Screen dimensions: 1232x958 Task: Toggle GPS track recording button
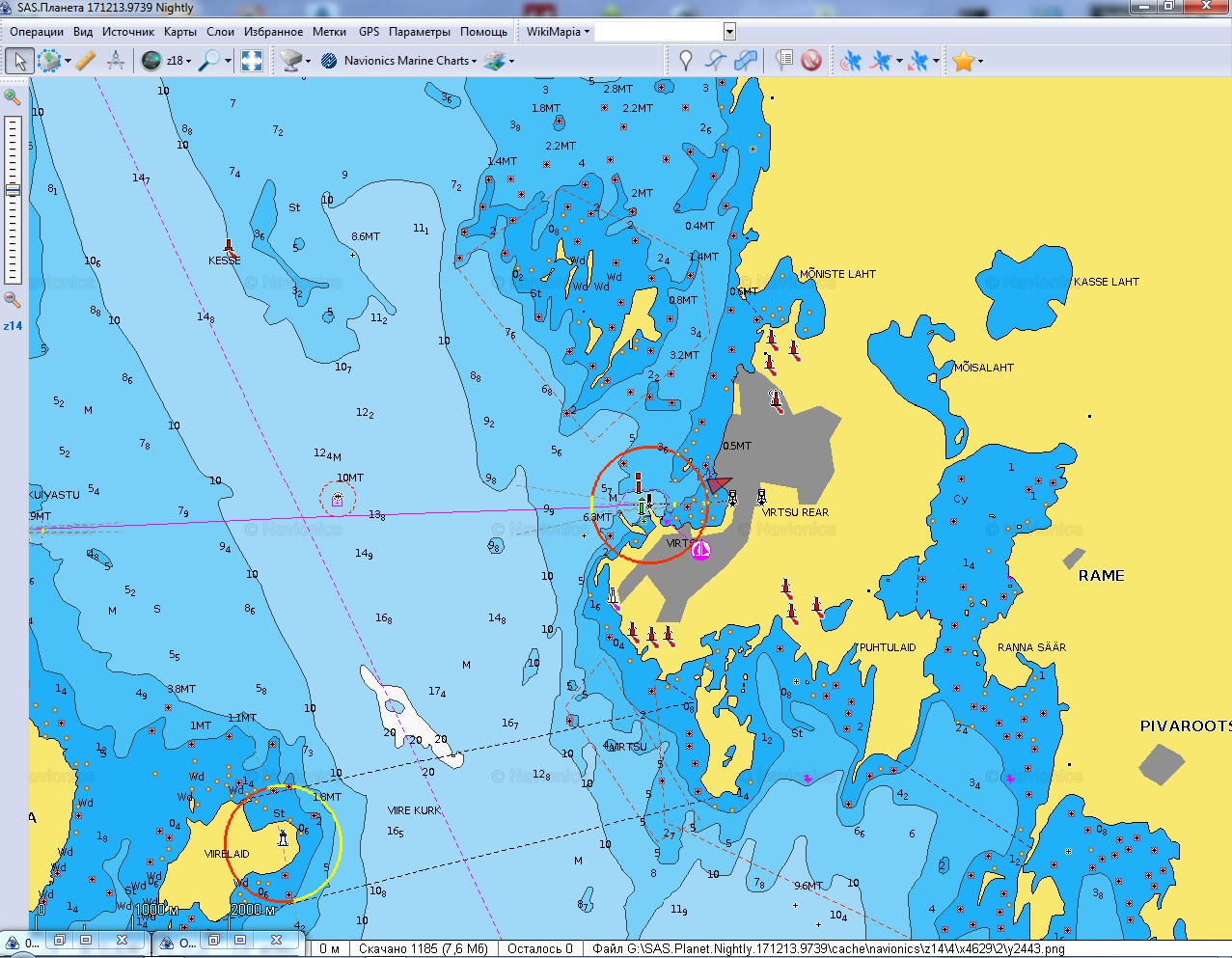point(880,61)
